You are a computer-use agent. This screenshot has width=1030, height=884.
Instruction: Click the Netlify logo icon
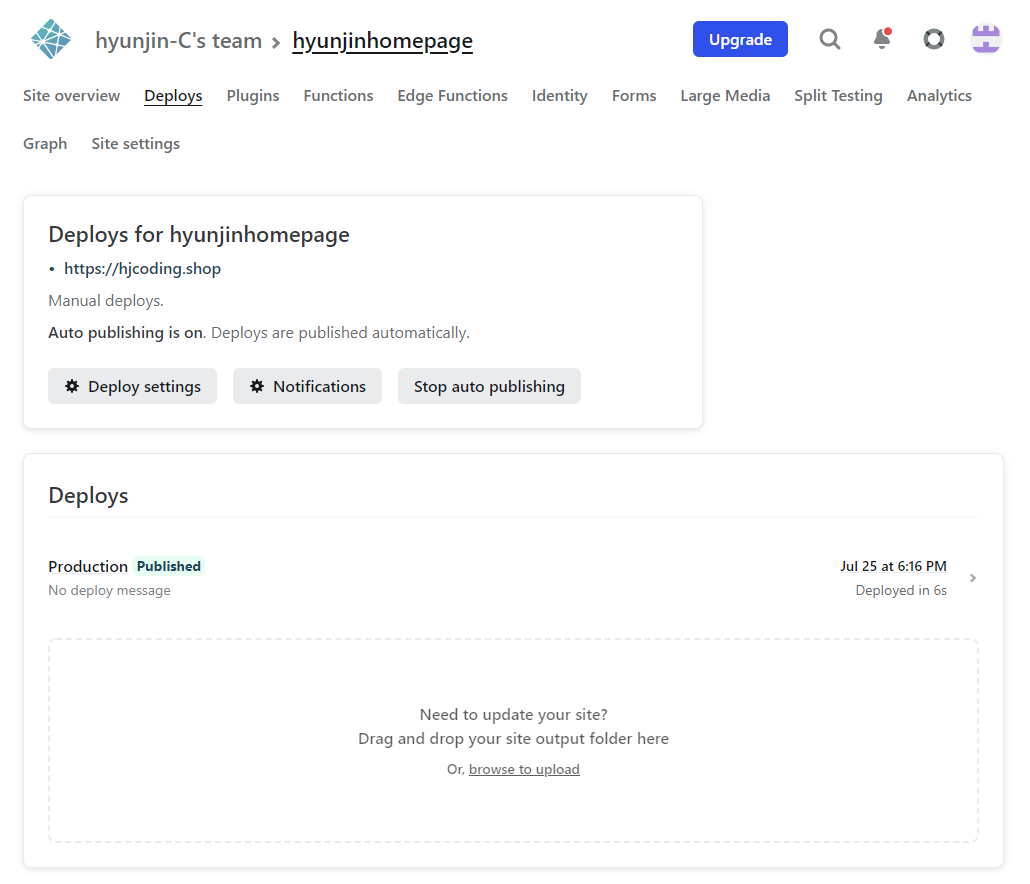point(51,39)
